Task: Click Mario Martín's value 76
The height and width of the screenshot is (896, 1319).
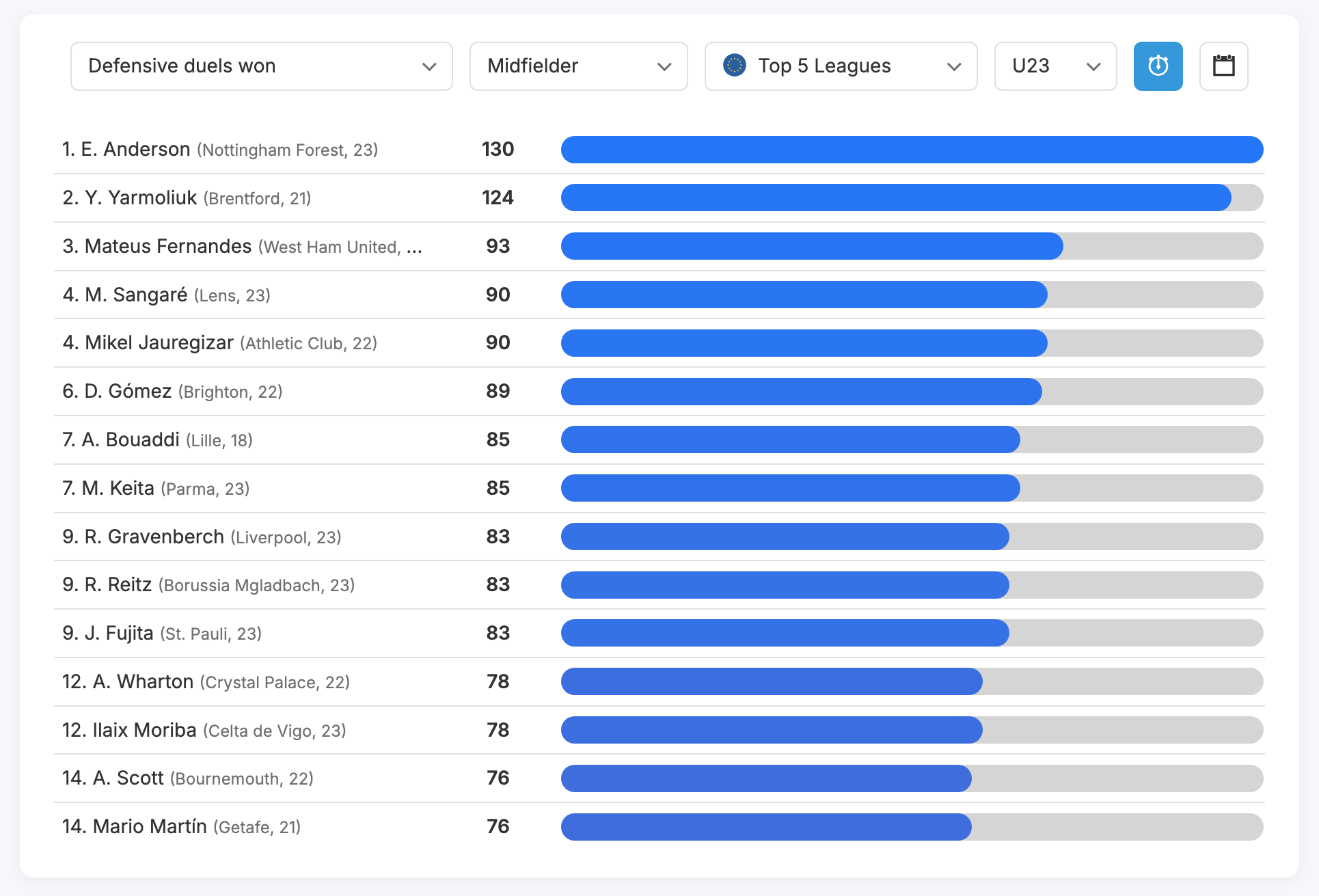Action: point(498,827)
